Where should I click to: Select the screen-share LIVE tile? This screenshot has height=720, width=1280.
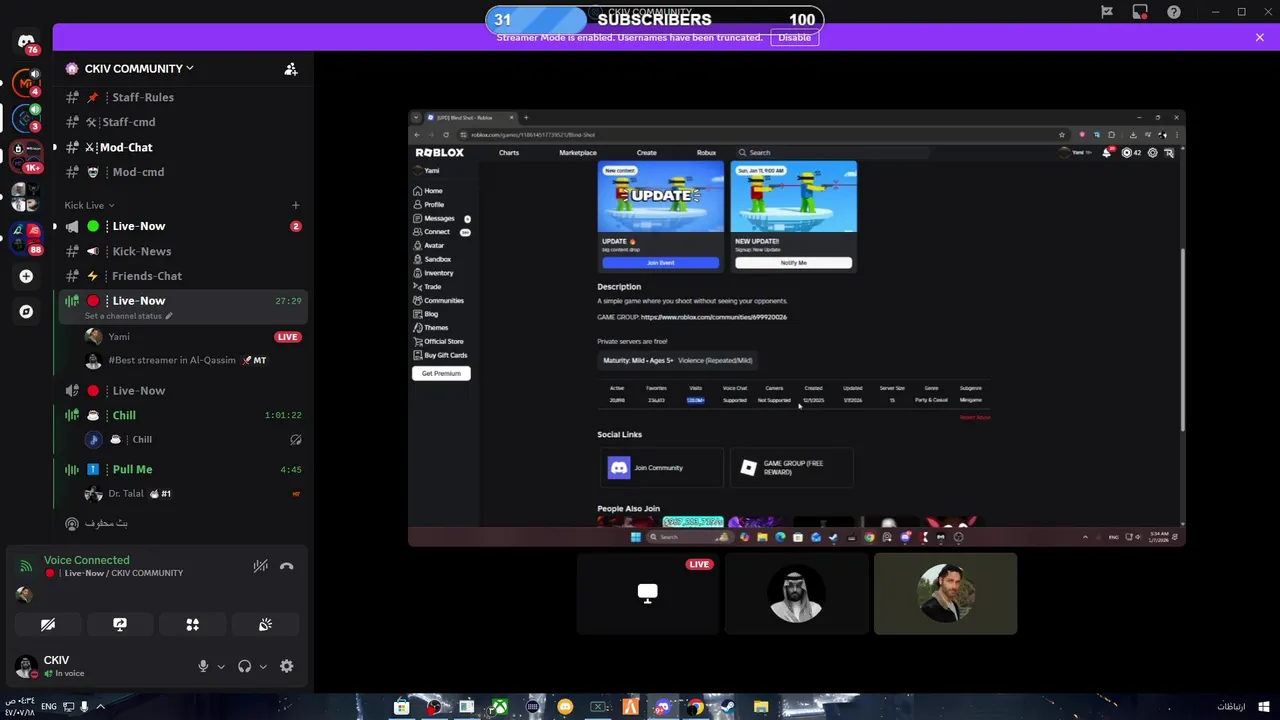coord(648,594)
